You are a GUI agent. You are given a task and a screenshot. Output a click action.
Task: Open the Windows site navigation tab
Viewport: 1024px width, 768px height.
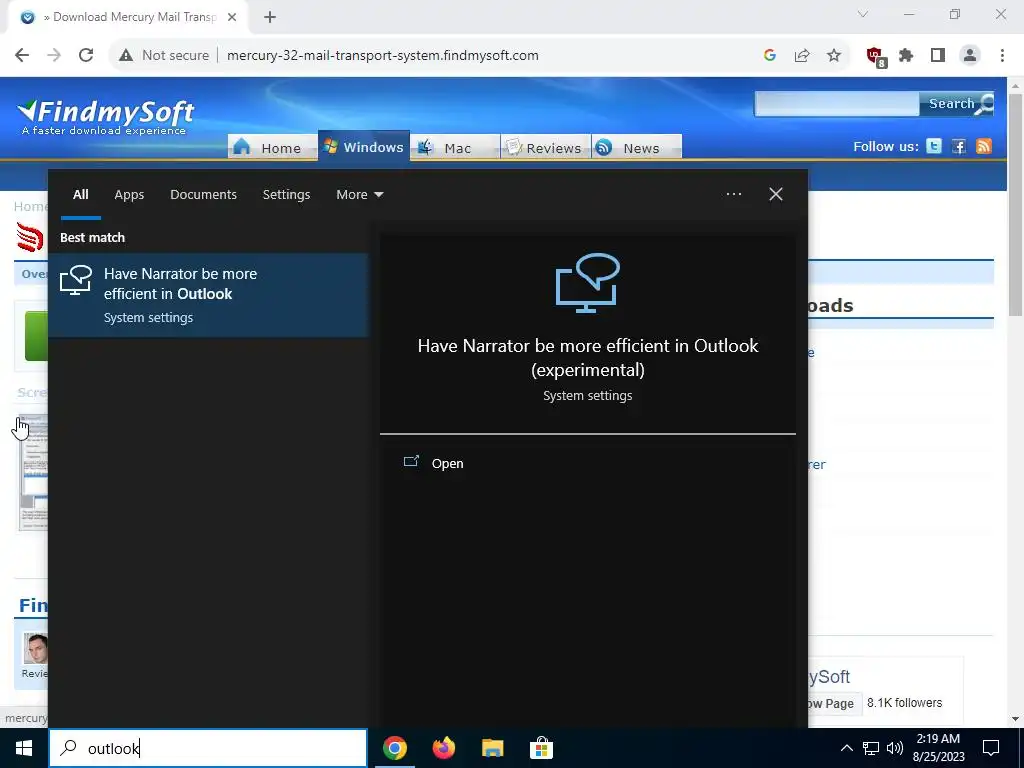[364, 145]
